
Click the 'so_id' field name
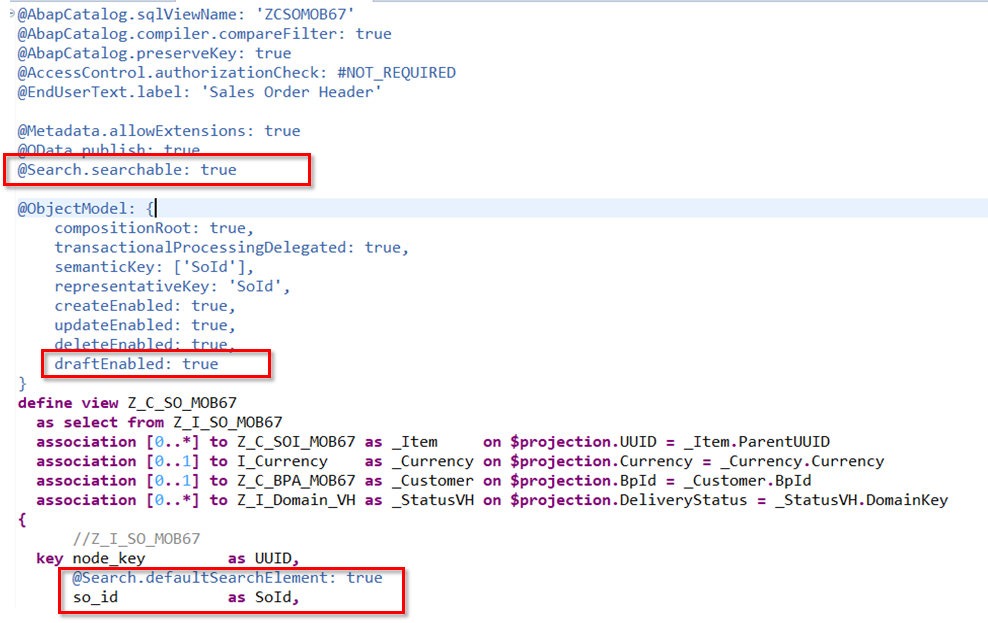pos(95,597)
